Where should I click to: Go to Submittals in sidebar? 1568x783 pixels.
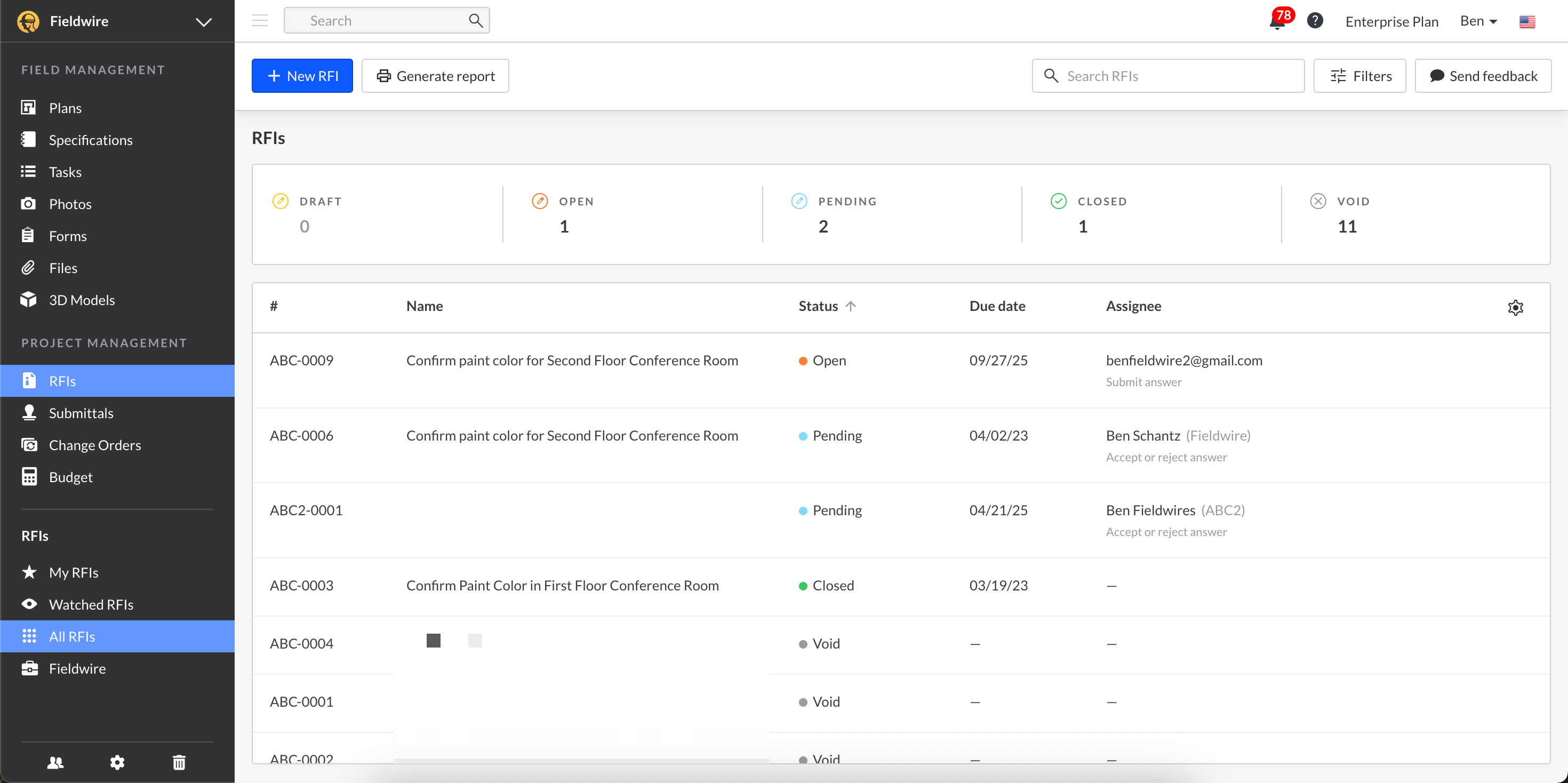(x=81, y=413)
